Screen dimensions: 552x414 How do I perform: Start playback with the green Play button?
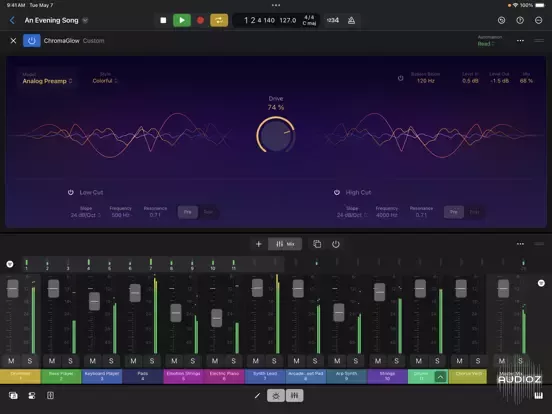click(182, 20)
